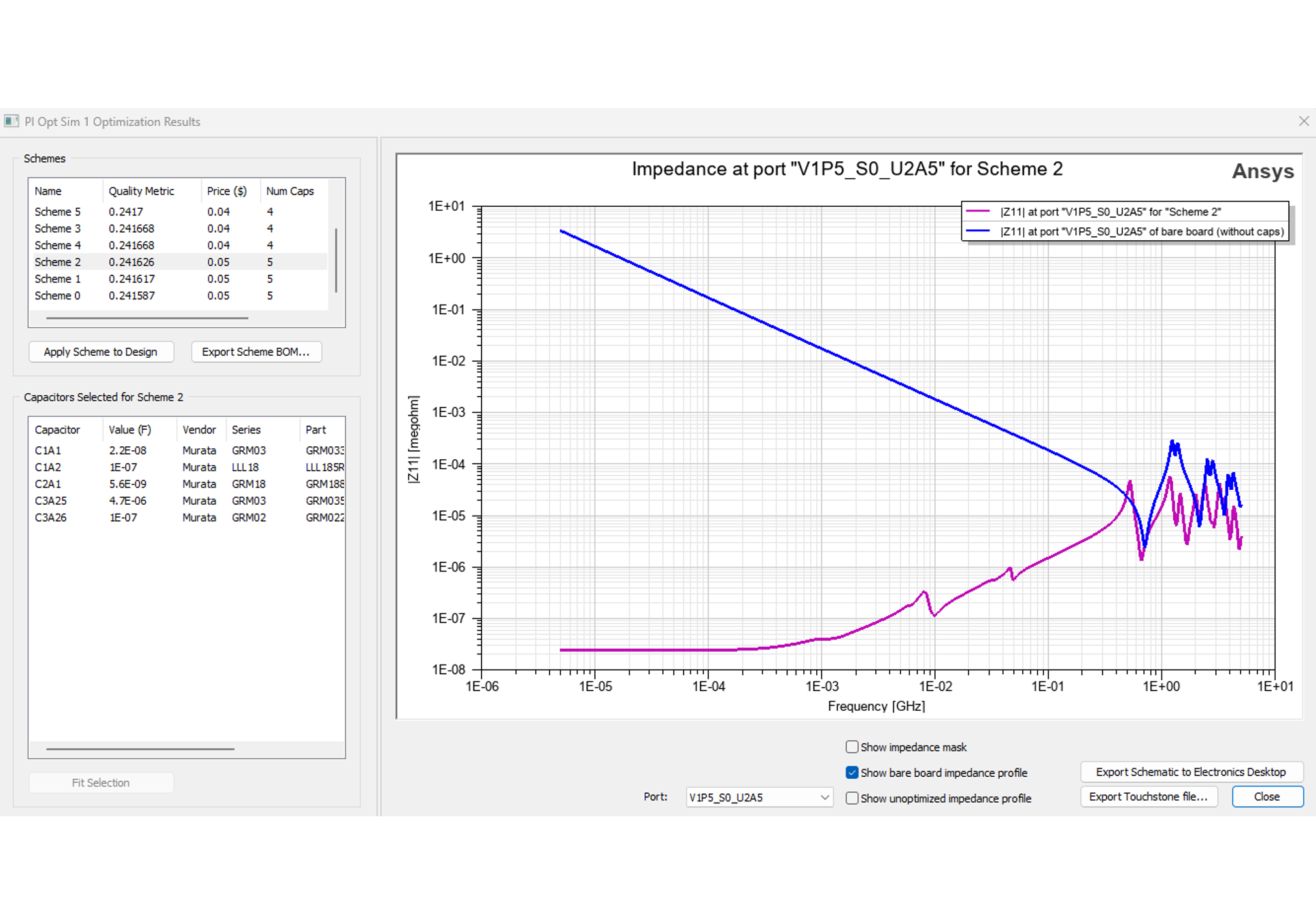1316x919 pixels.
Task: Click the capacitor table horizontal scrollbar
Action: pos(140,748)
